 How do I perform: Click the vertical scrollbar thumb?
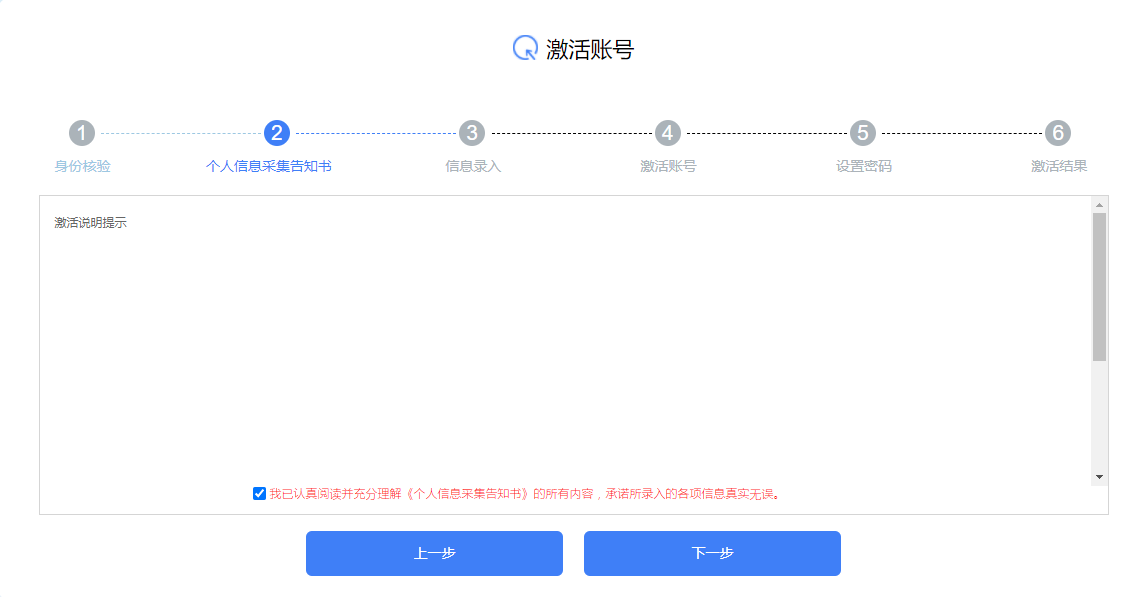point(1099,287)
